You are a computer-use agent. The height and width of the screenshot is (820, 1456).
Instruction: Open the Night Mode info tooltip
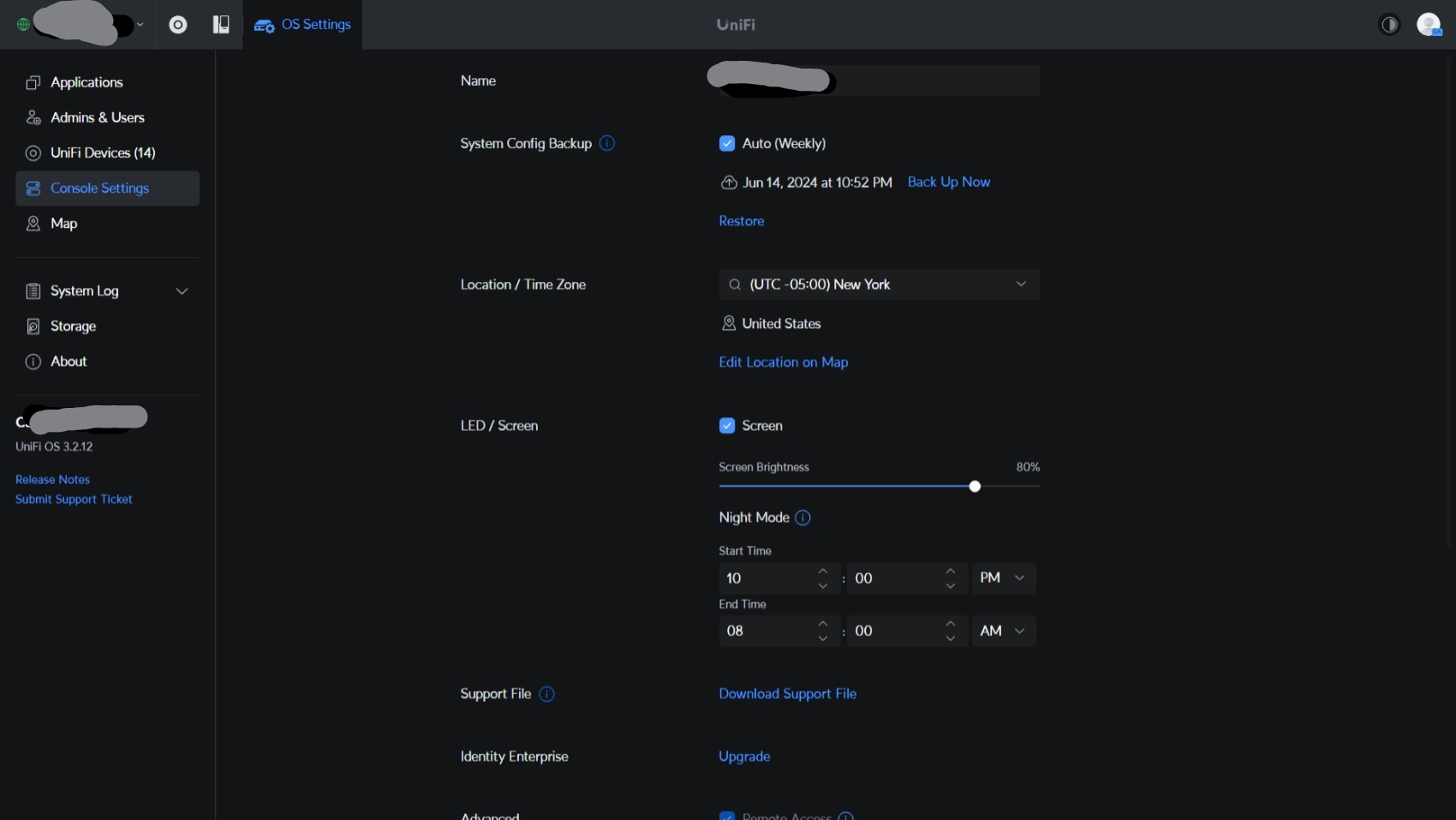pos(803,518)
